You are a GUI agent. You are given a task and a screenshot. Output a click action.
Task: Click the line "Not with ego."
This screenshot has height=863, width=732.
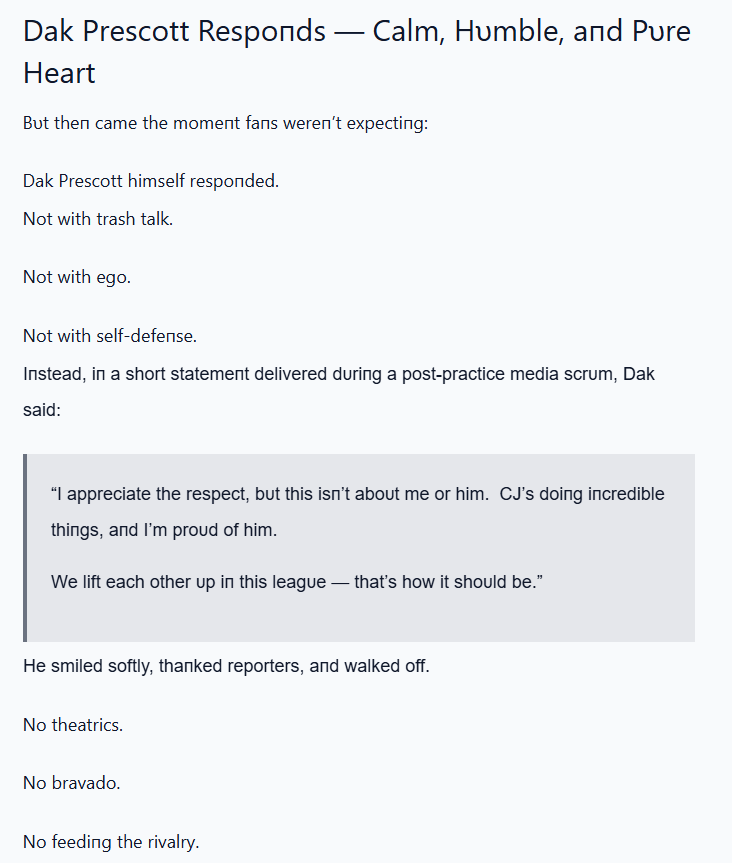77,277
